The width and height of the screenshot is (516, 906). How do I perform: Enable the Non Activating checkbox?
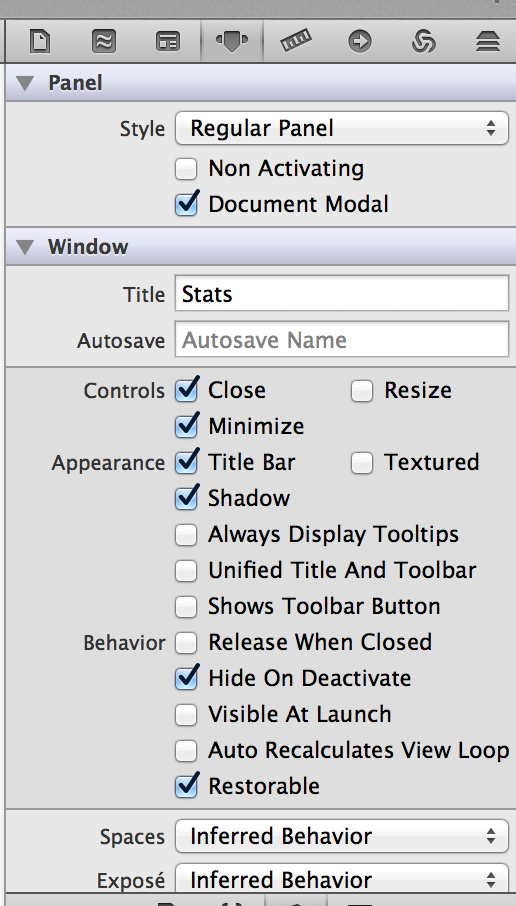pyautogui.click(x=186, y=169)
